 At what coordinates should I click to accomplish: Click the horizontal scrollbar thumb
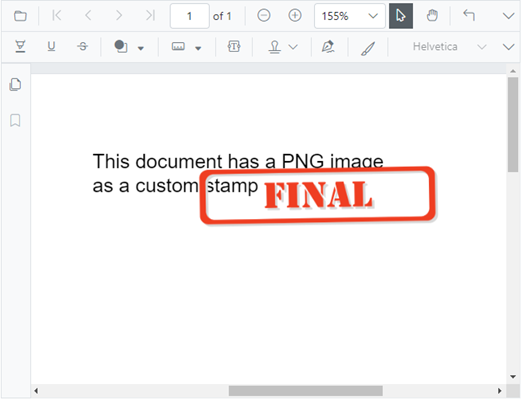click(x=306, y=391)
